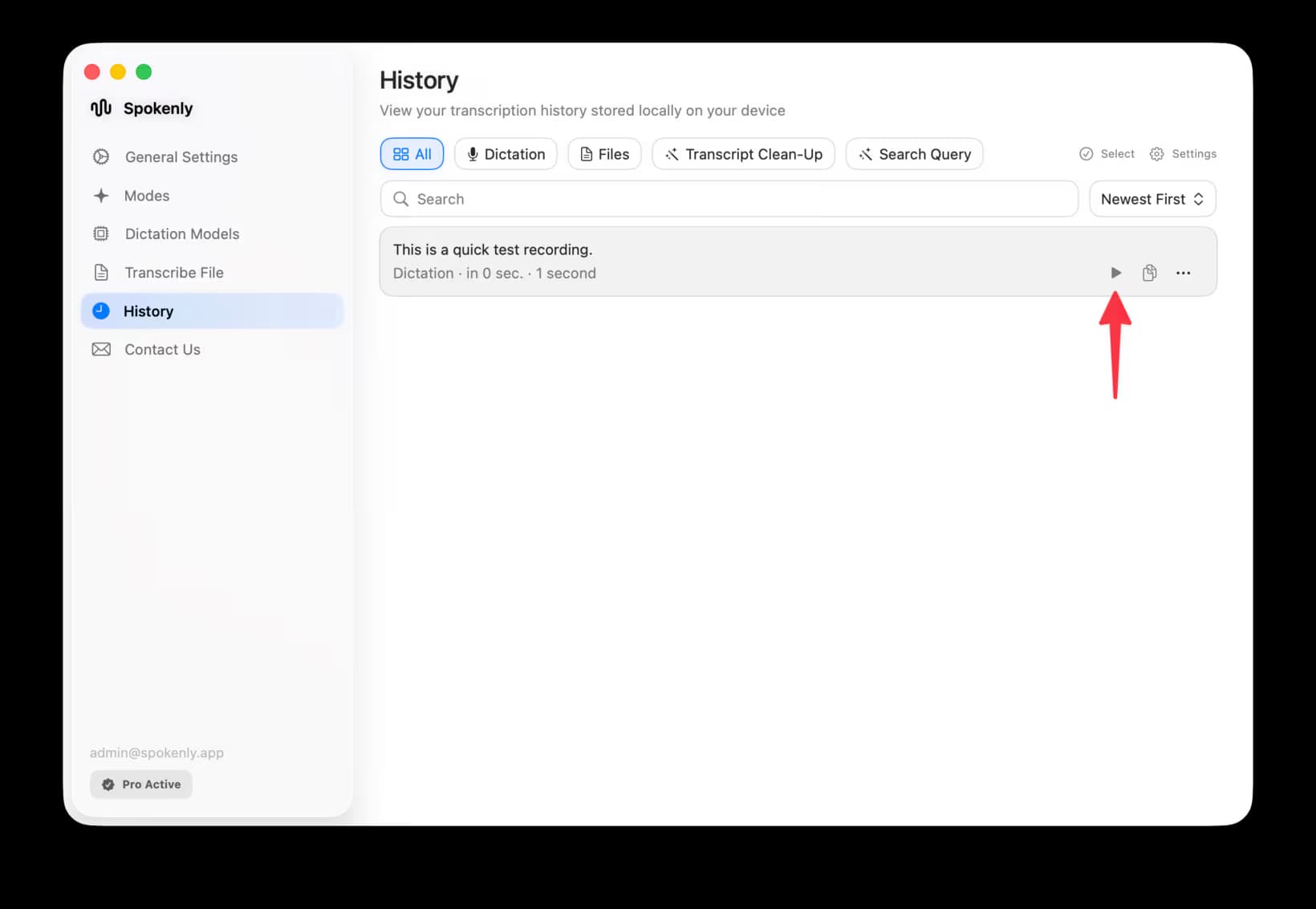The height and width of the screenshot is (909, 1316).
Task: Click the magnifier icon in search
Action: (x=401, y=199)
